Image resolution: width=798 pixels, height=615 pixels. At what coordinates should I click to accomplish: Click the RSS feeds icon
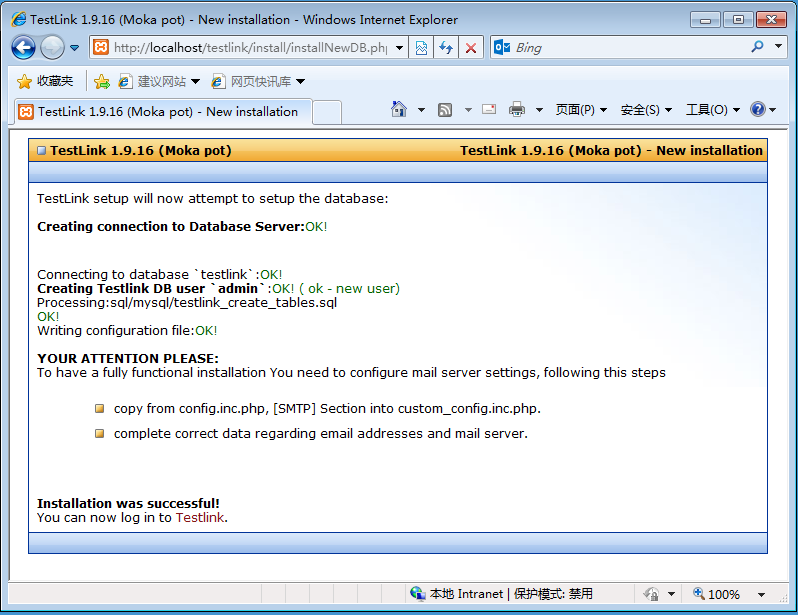pos(445,109)
